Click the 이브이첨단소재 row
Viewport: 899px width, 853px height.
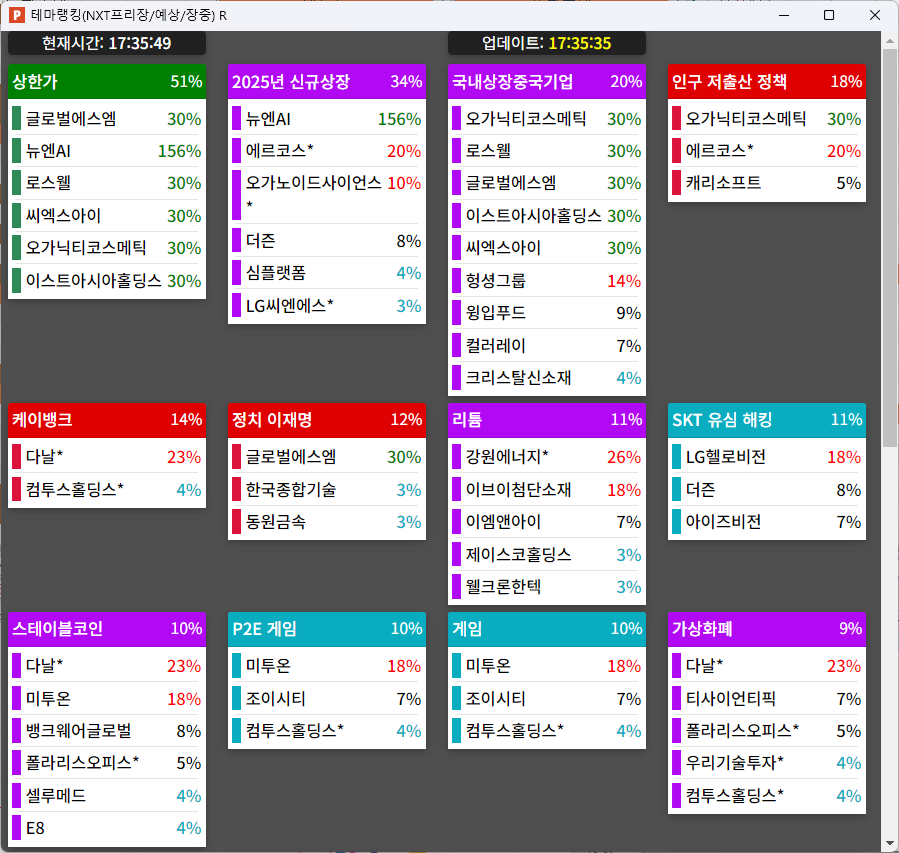(x=547, y=490)
